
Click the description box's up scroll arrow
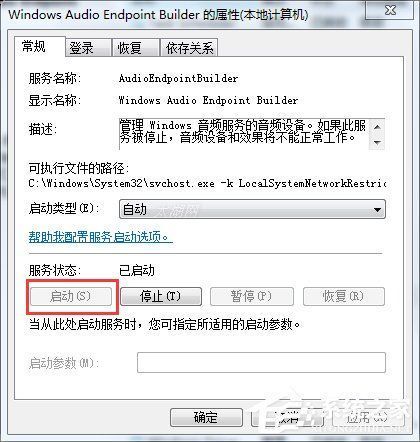[377, 127]
